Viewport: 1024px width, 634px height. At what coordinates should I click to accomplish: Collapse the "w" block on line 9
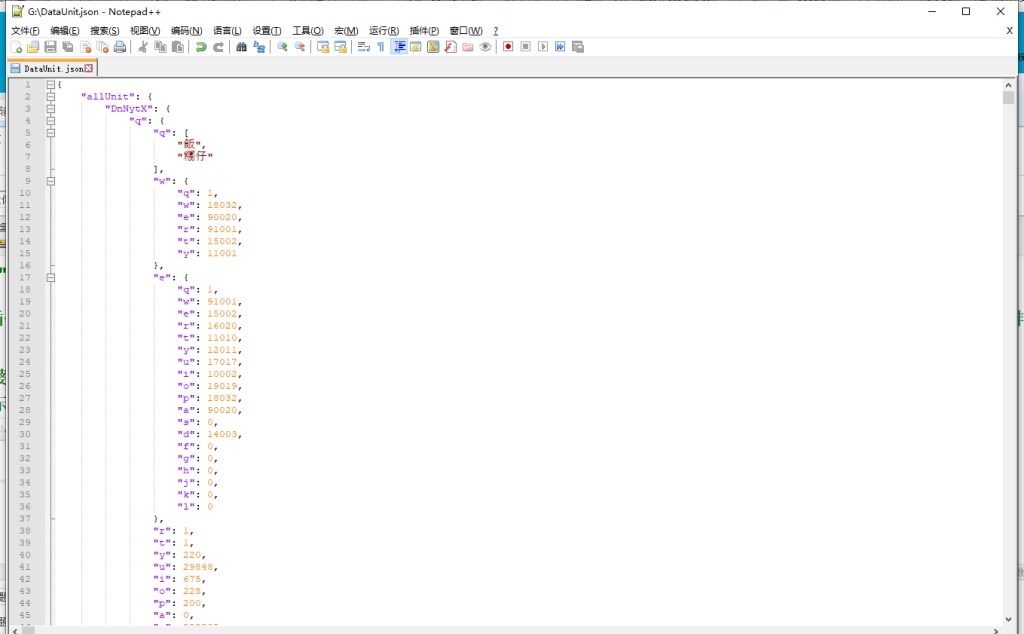pyautogui.click(x=50, y=181)
